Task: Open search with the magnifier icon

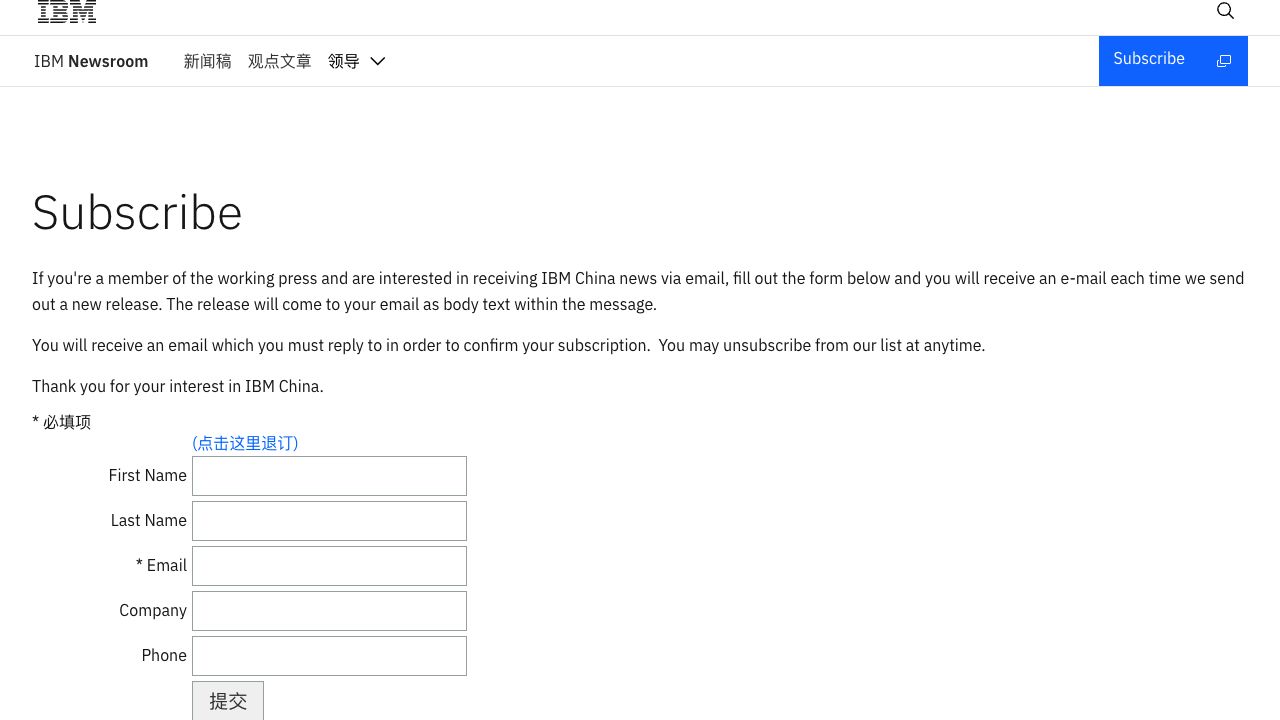Action: coord(1225,11)
